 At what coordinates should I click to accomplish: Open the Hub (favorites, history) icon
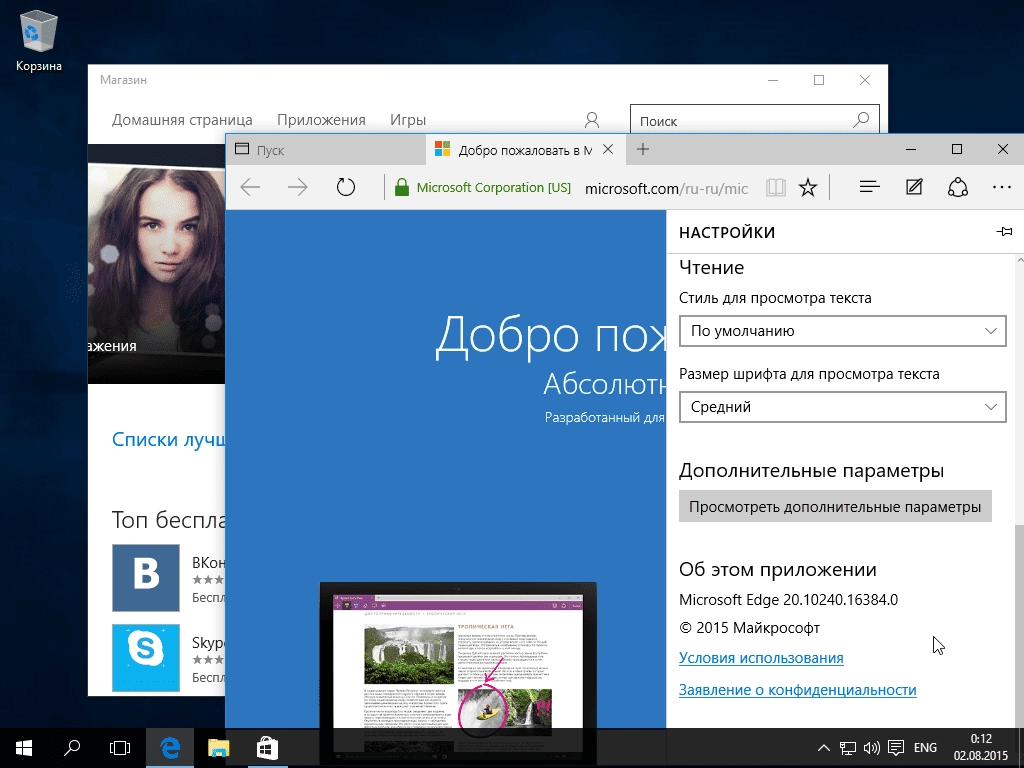[x=869, y=187]
